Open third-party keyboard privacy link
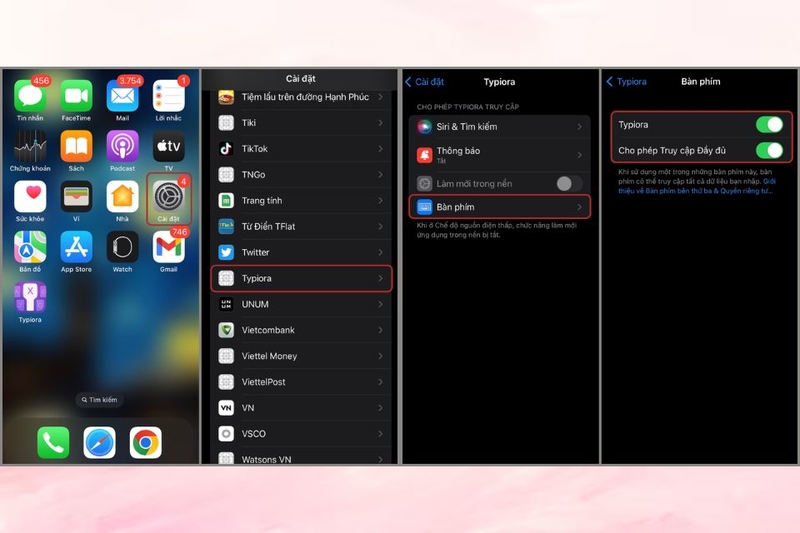The height and width of the screenshot is (533, 800). (697, 186)
